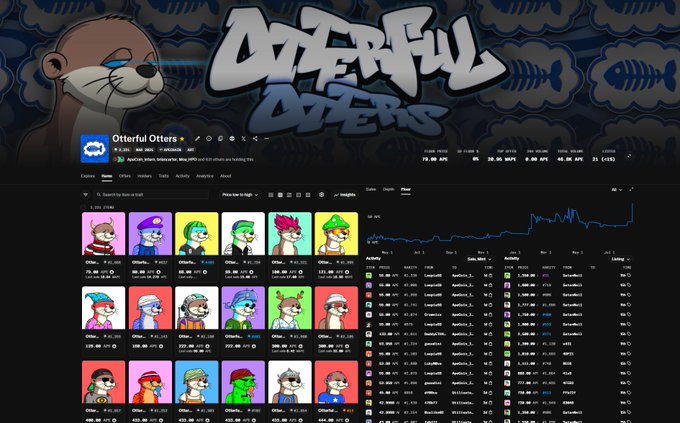Open the About tab
Image resolution: width=680 pixels, height=423 pixels.
point(226,176)
